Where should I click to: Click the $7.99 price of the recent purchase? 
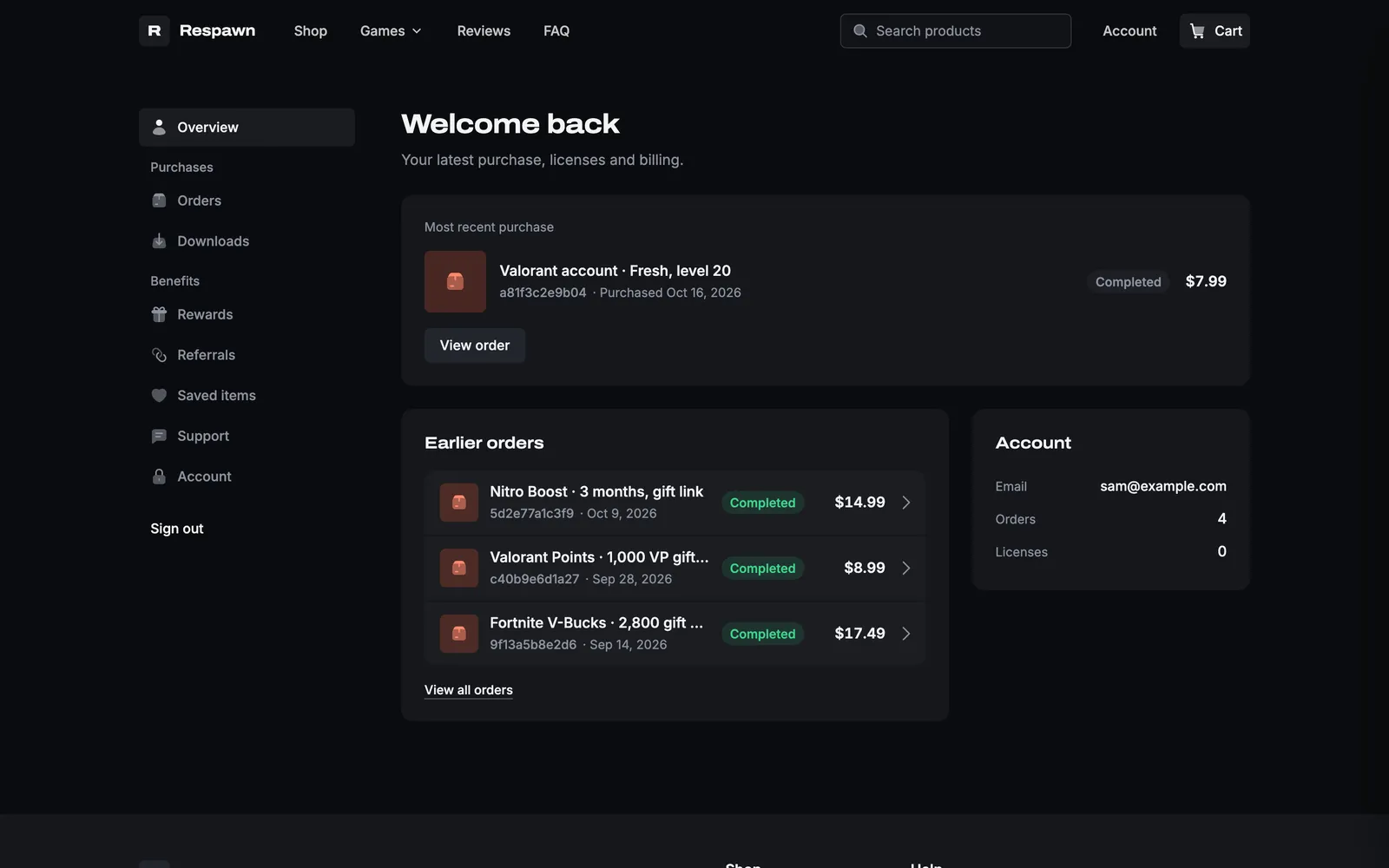1206,281
